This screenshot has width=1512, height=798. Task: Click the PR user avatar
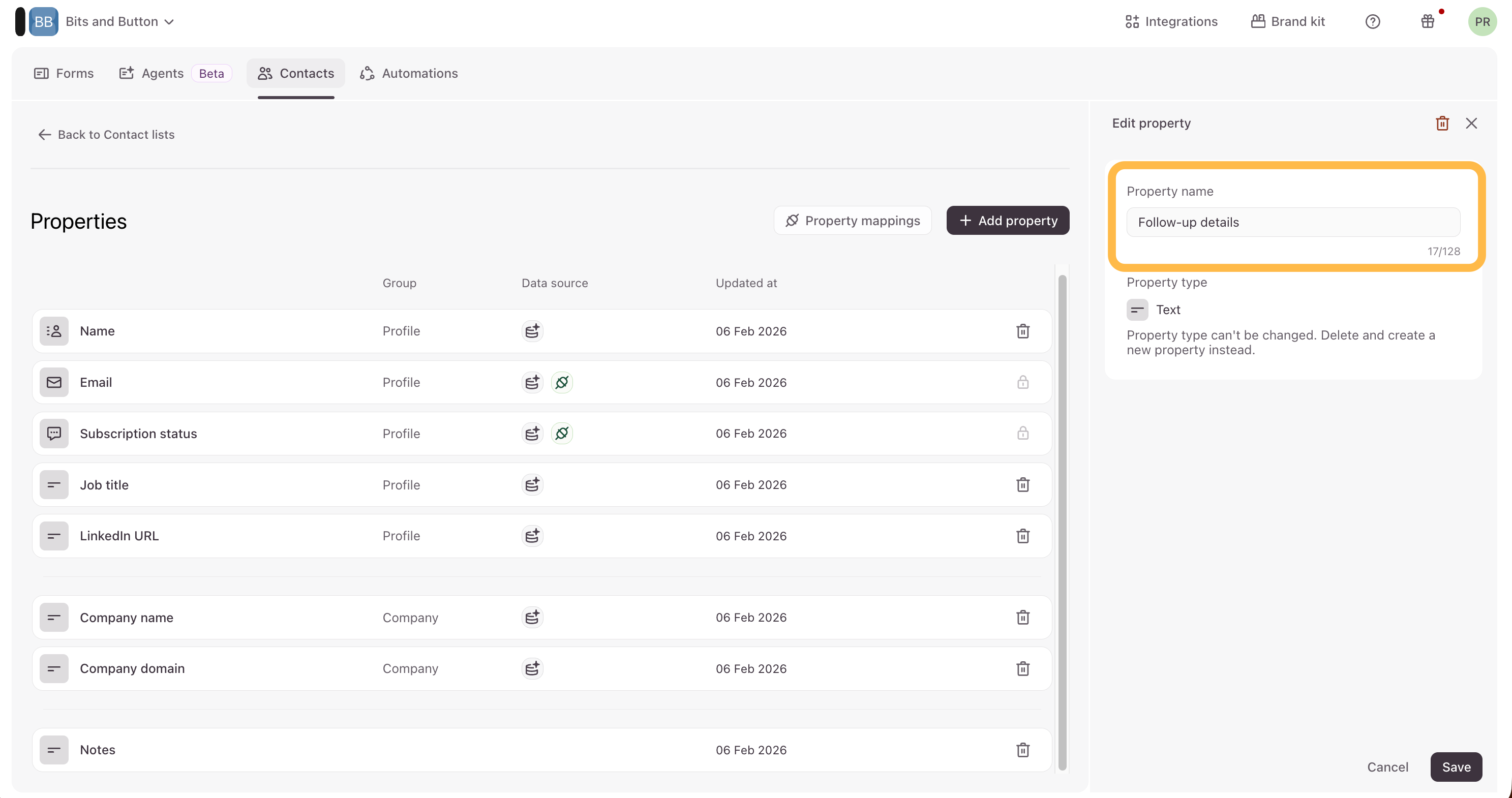(1481, 22)
